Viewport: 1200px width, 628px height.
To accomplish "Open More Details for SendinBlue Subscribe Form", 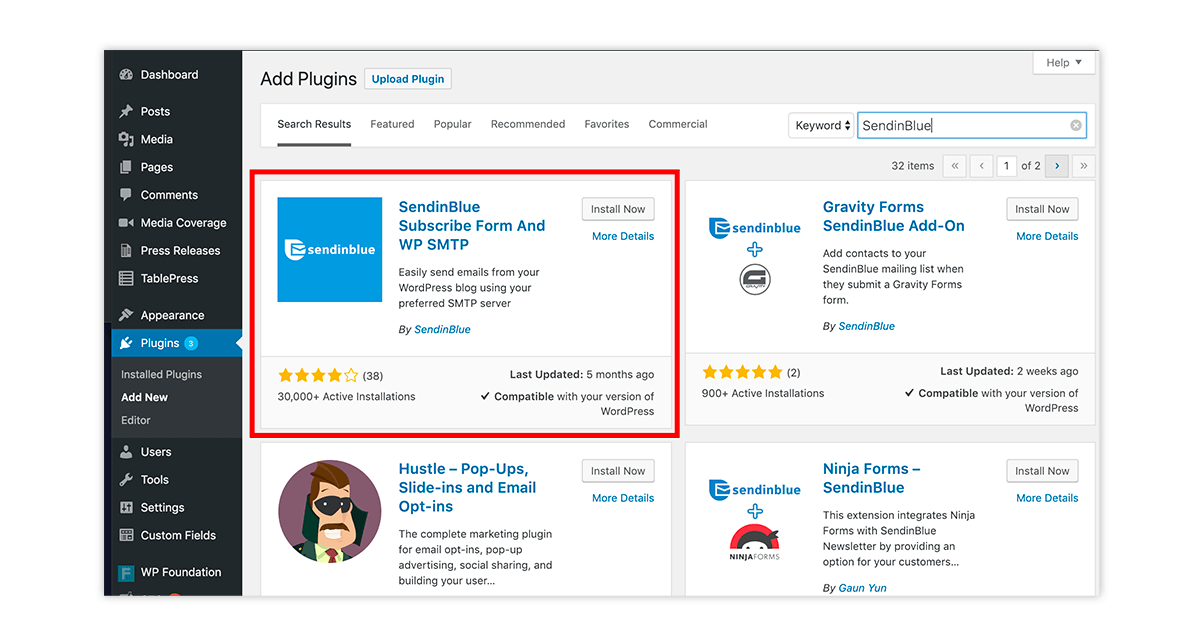I will point(623,237).
